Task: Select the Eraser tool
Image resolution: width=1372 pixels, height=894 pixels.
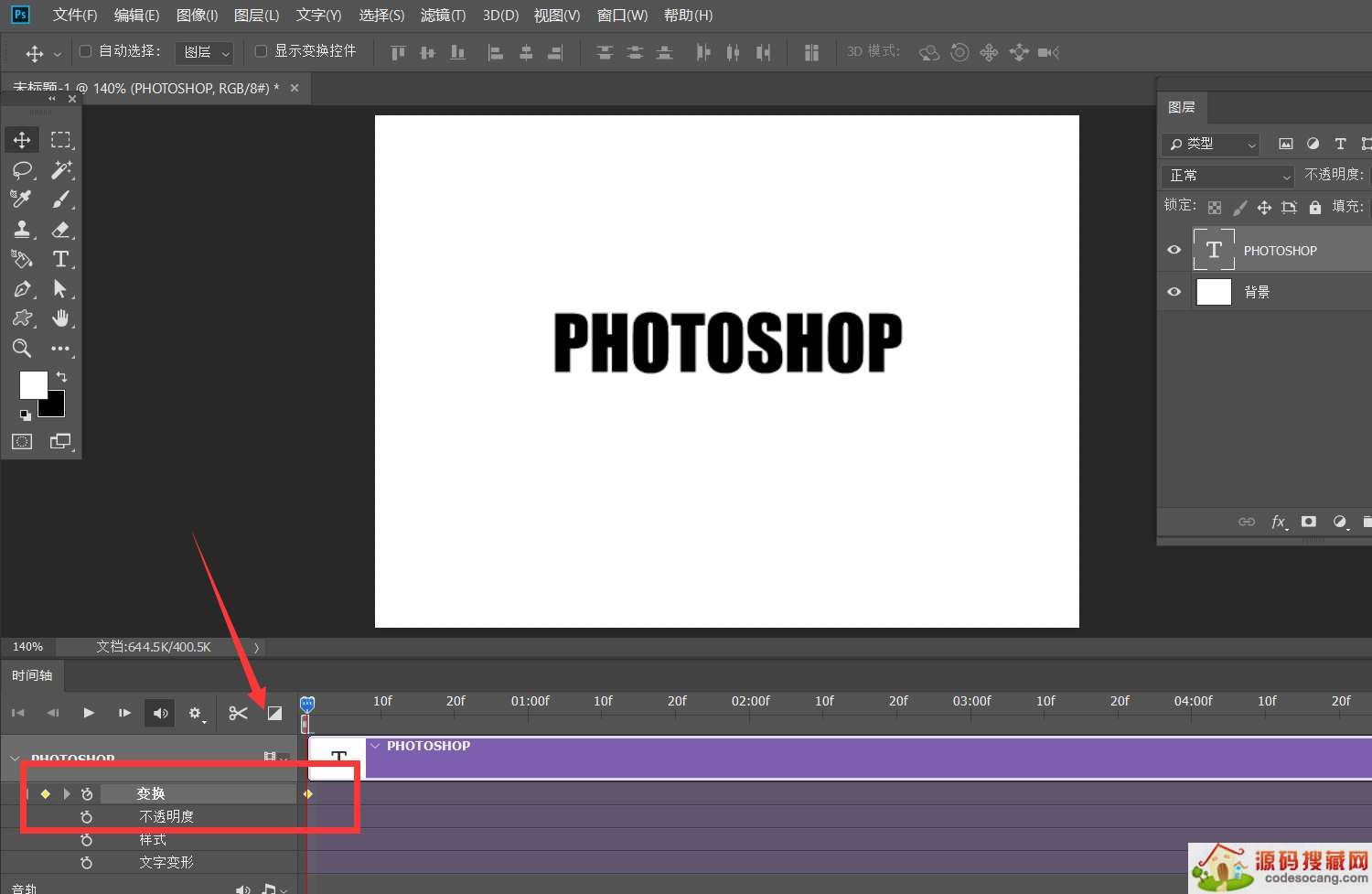Action: pyautogui.click(x=60, y=230)
